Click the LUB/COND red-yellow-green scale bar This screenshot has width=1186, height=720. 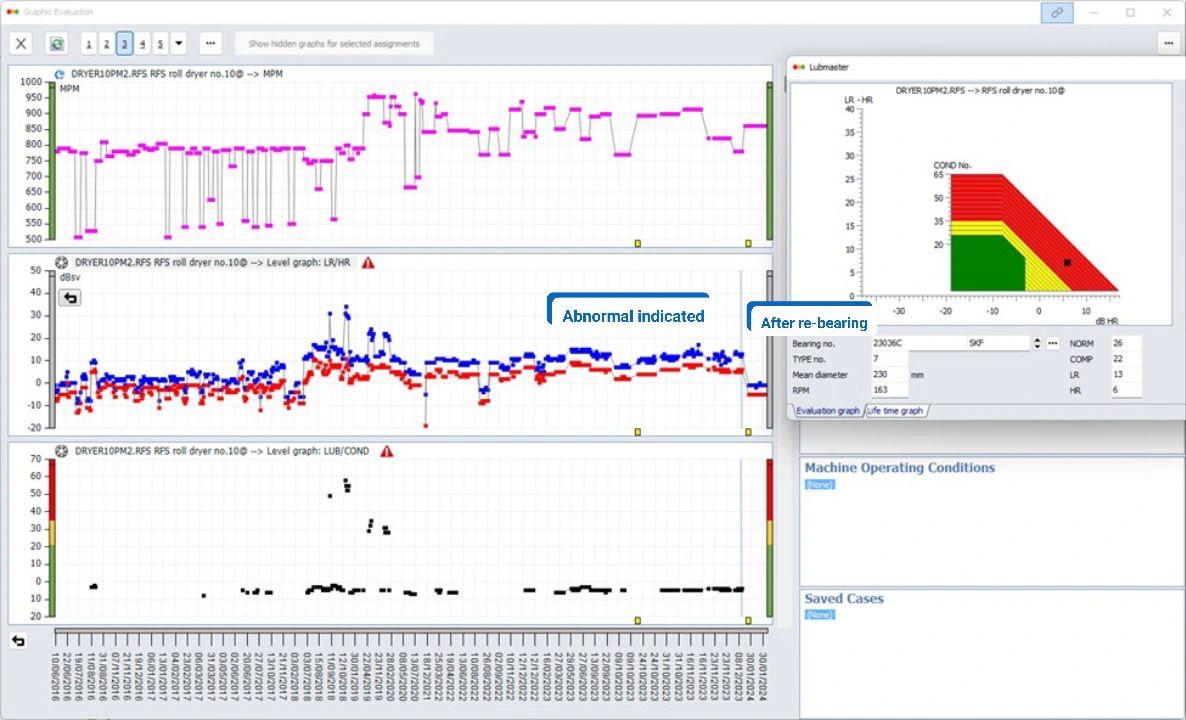(x=52, y=538)
